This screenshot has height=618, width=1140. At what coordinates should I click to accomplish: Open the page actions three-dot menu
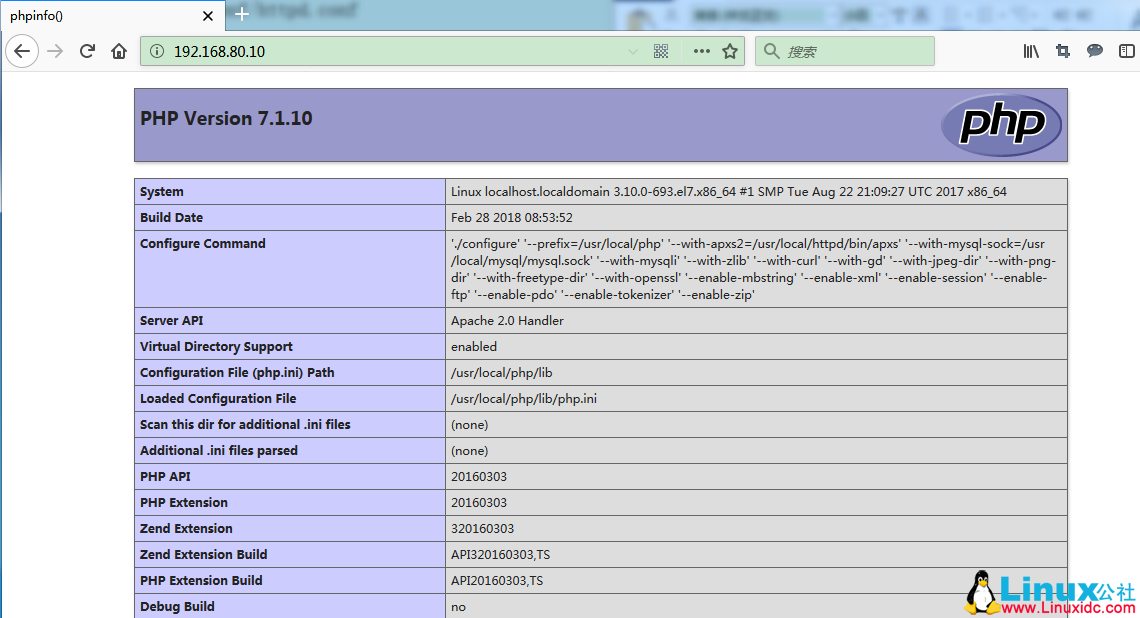tap(701, 51)
